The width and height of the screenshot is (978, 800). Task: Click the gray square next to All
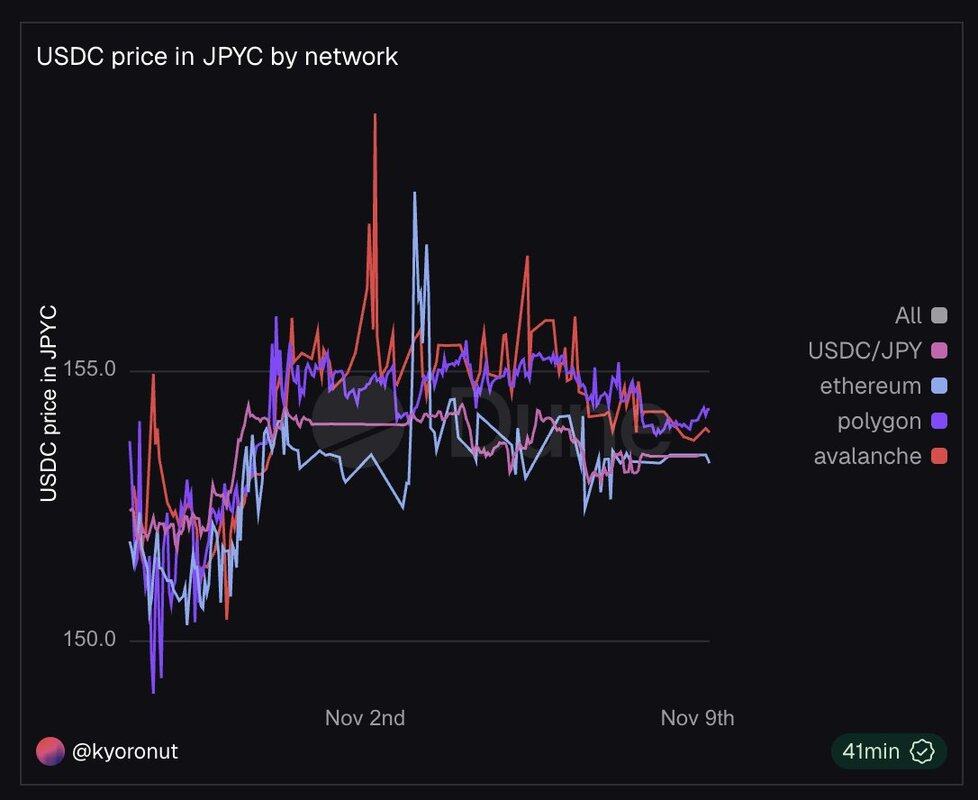point(938,316)
